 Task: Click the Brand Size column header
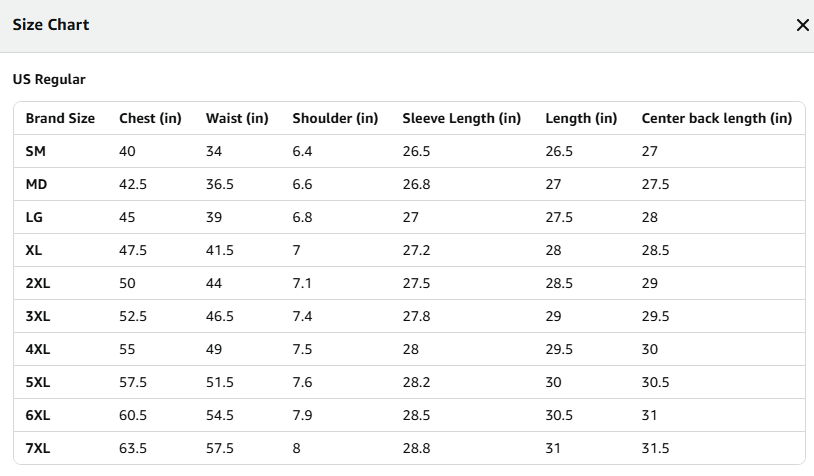pos(60,118)
